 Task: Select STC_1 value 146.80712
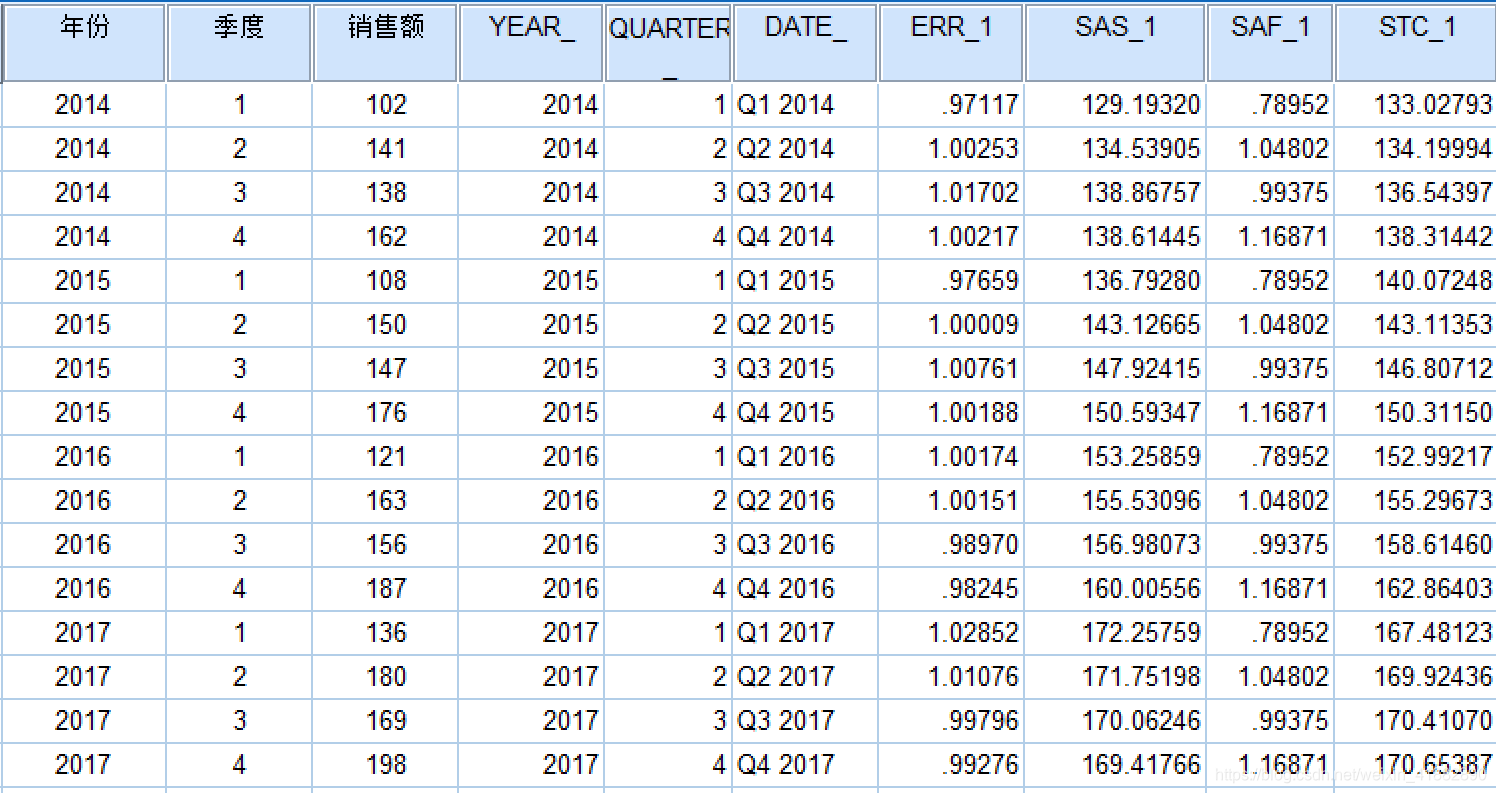pos(1416,369)
